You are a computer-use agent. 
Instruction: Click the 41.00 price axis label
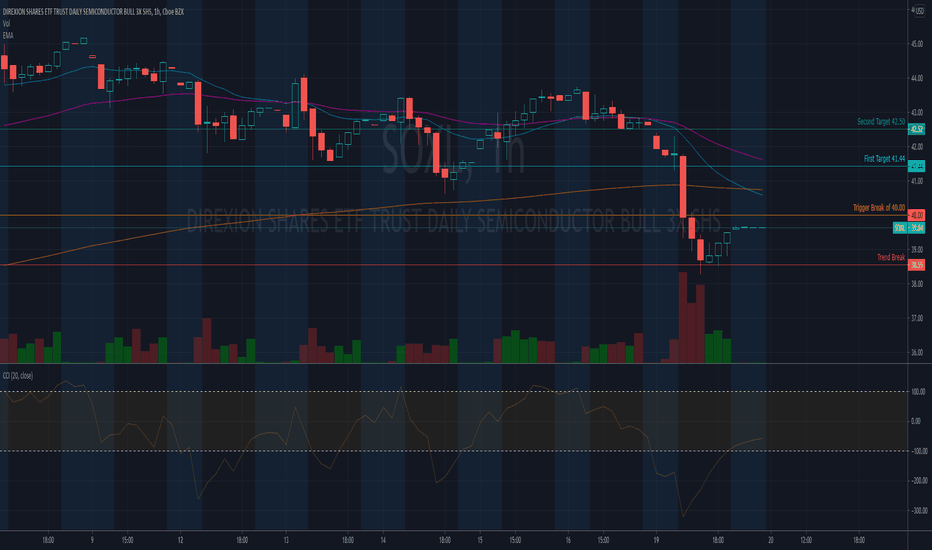[x=917, y=181]
